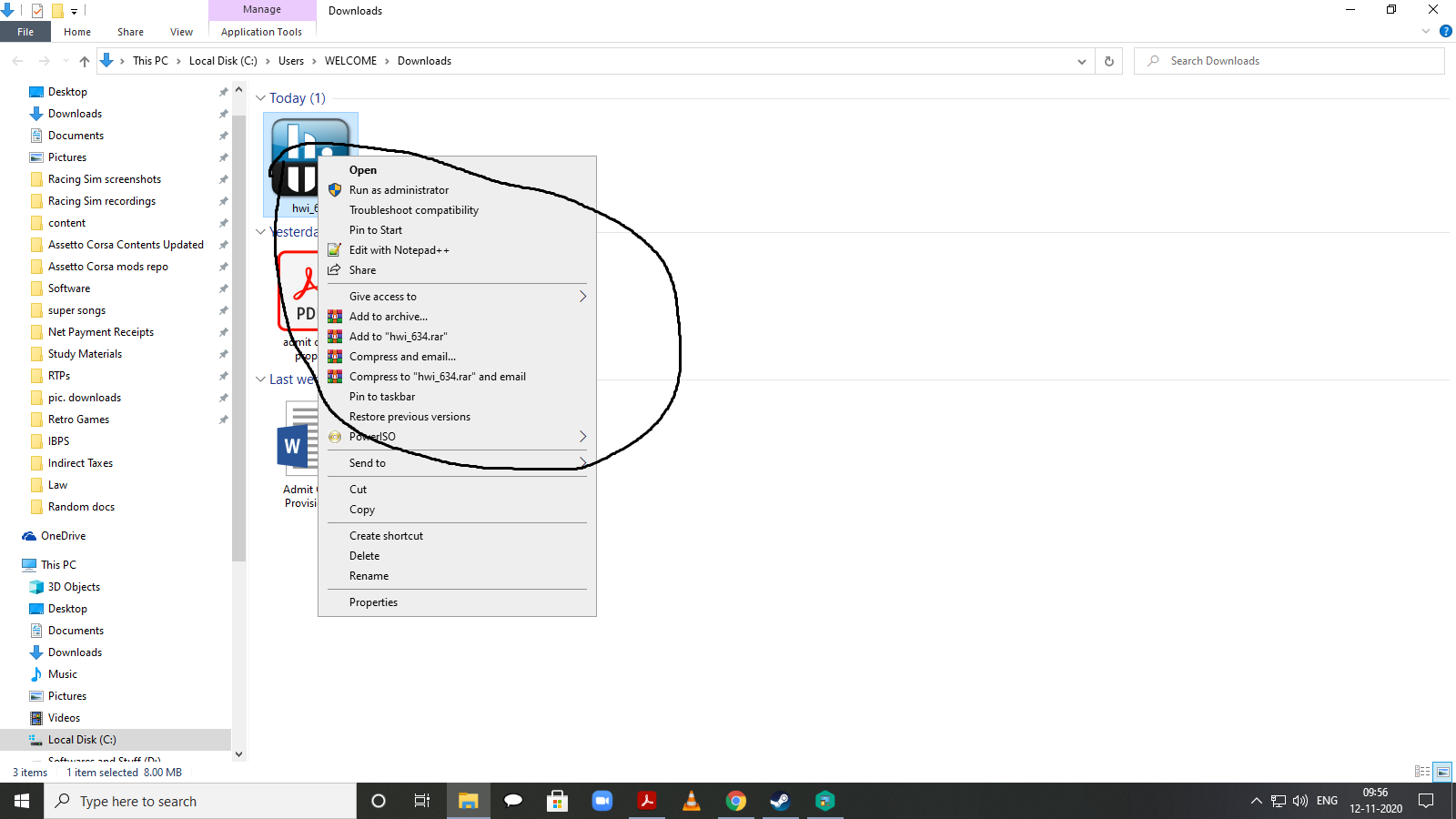Expand Give access to submenu arrow
The width and height of the screenshot is (1456, 819).
pos(583,297)
